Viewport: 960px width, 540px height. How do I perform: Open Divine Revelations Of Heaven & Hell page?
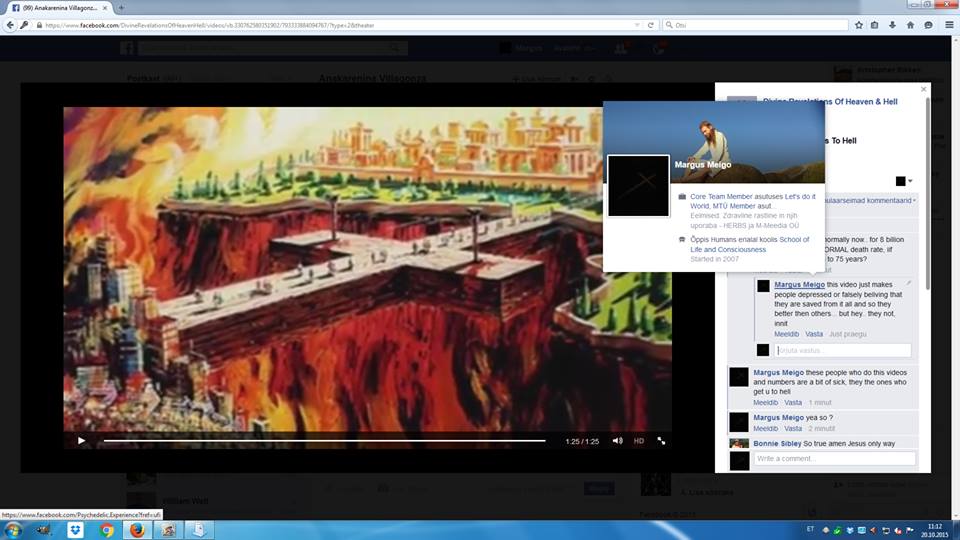pos(830,102)
